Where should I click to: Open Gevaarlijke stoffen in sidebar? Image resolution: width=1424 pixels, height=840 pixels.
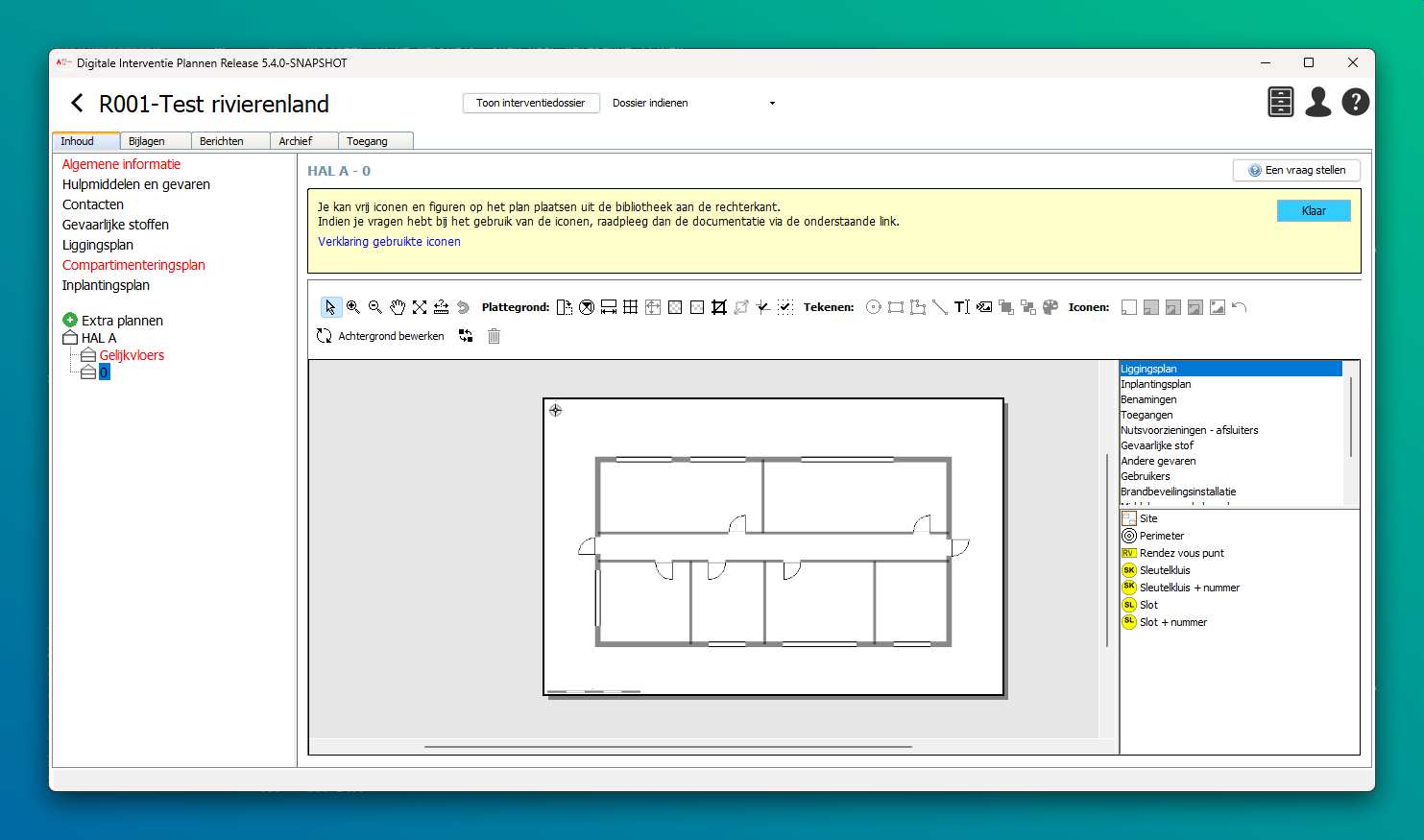pyautogui.click(x=115, y=225)
